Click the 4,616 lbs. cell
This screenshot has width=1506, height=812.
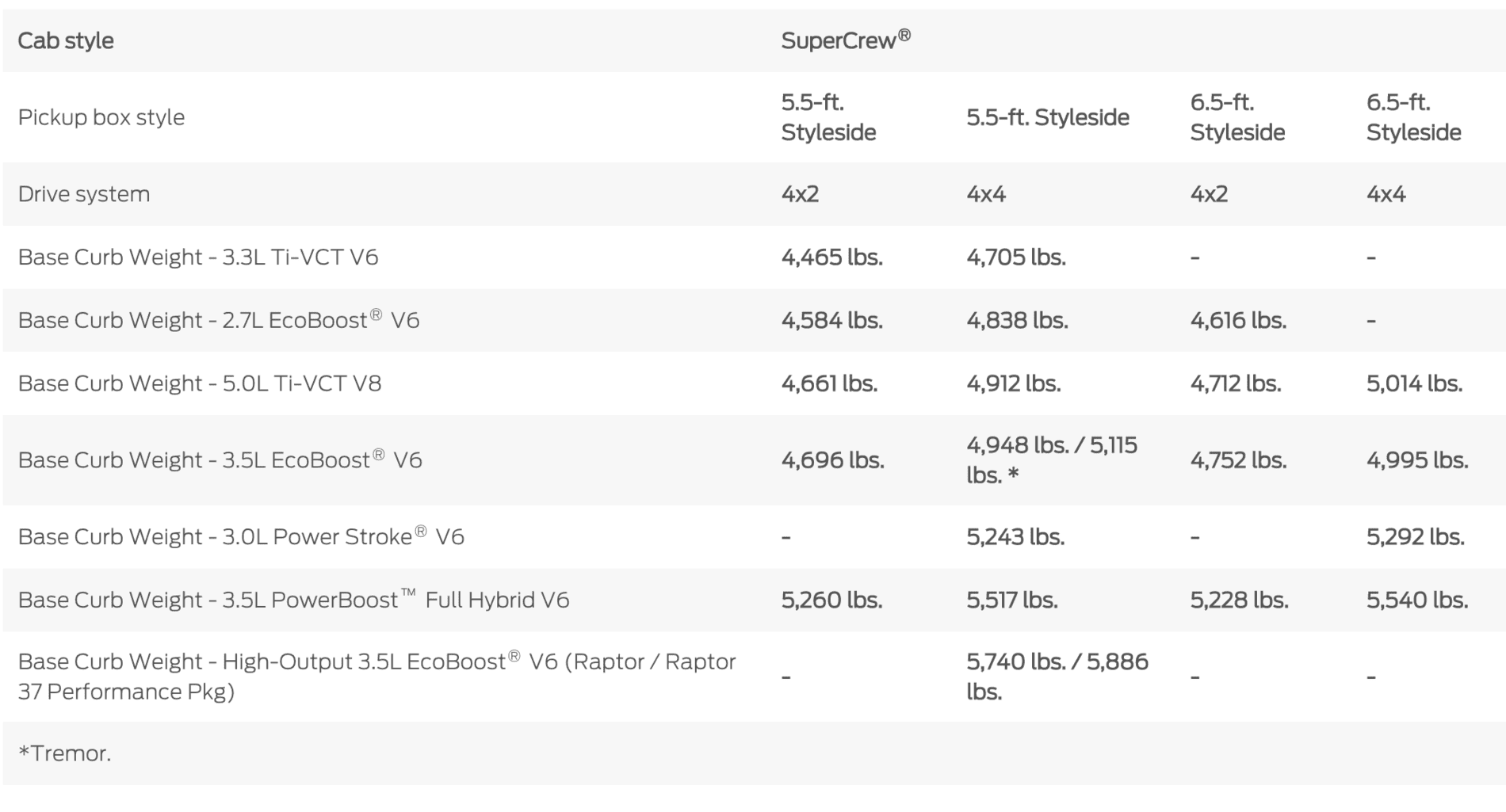click(1238, 321)
